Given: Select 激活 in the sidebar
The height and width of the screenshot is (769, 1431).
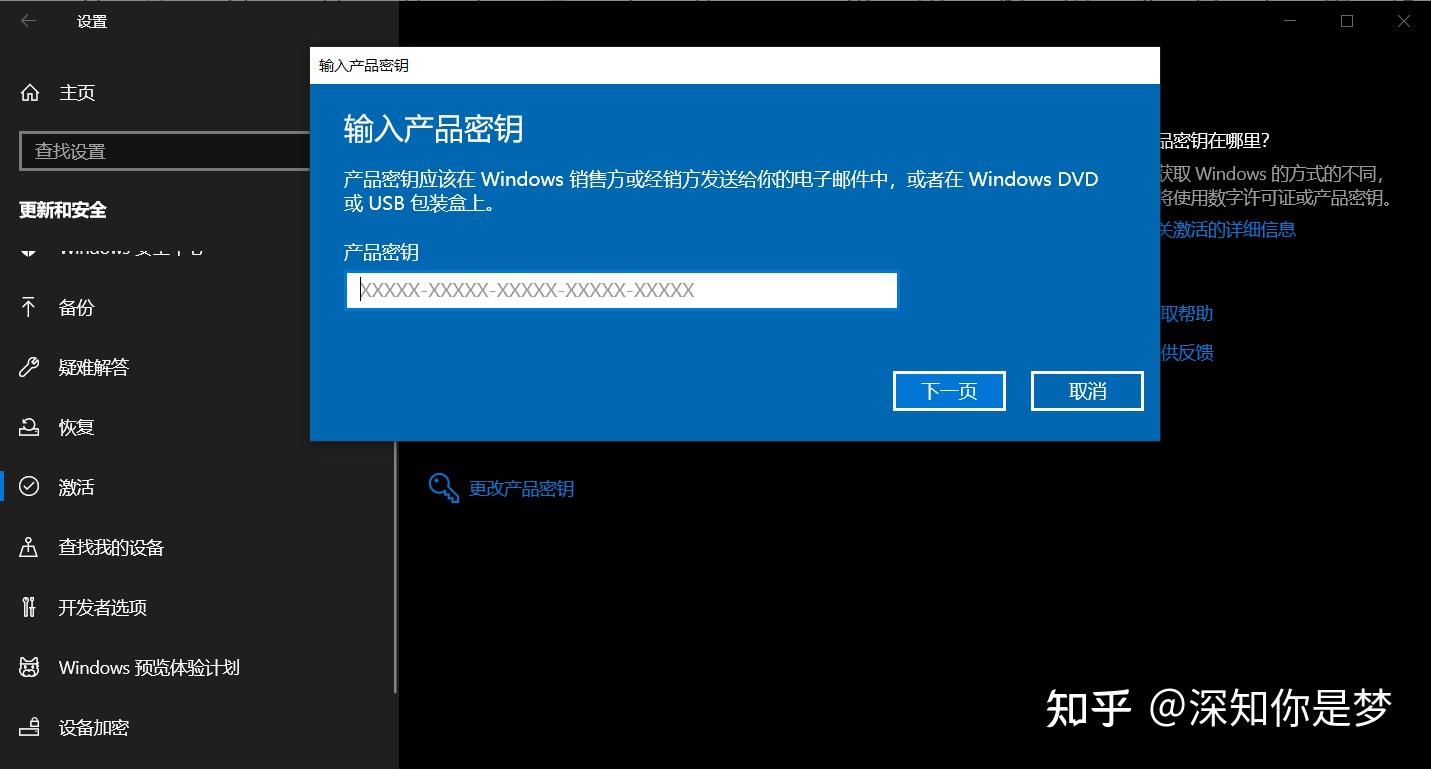Looking at the screenshot, I should tap(76, 487).
